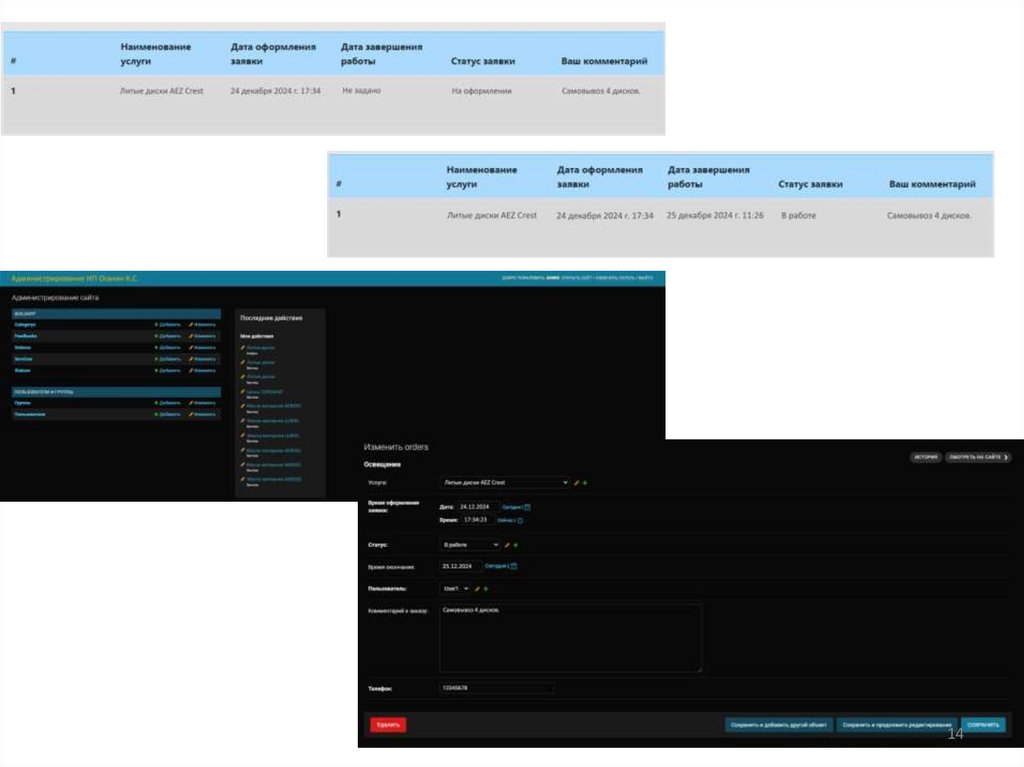Viewport: 1024px width, 767px height.
Task: Click Добавить in the Servicess row
Action: pyautogui.click(x=168, y=359)
